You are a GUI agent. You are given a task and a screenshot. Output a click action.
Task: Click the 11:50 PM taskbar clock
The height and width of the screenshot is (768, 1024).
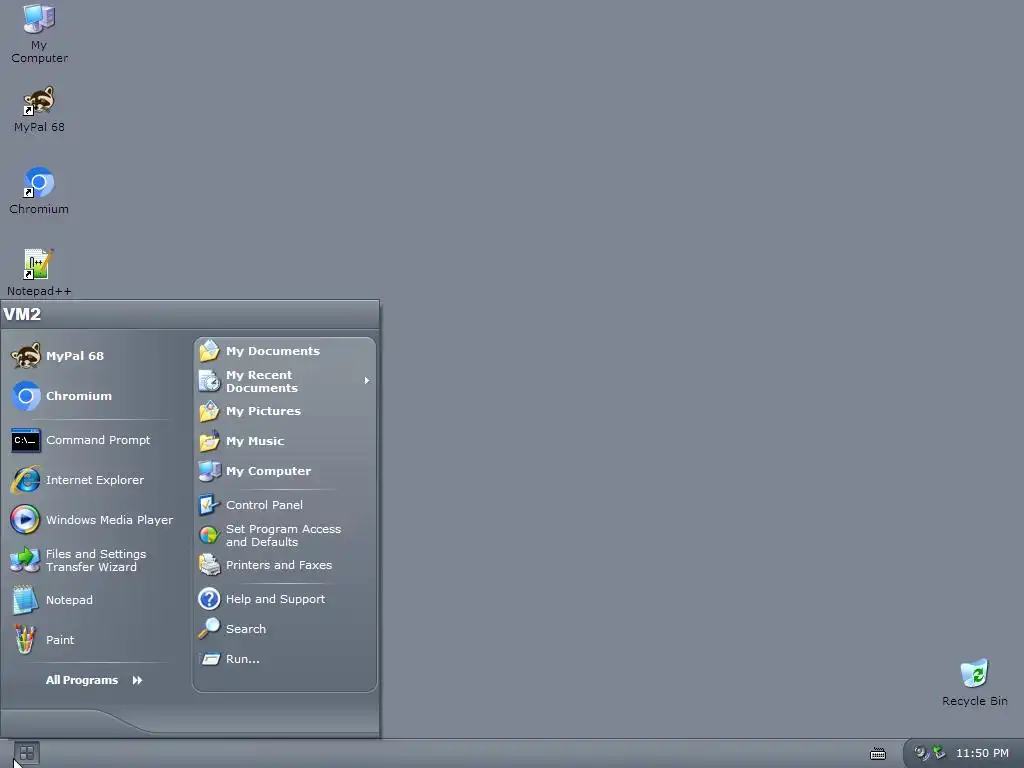[x=982, y=753]
